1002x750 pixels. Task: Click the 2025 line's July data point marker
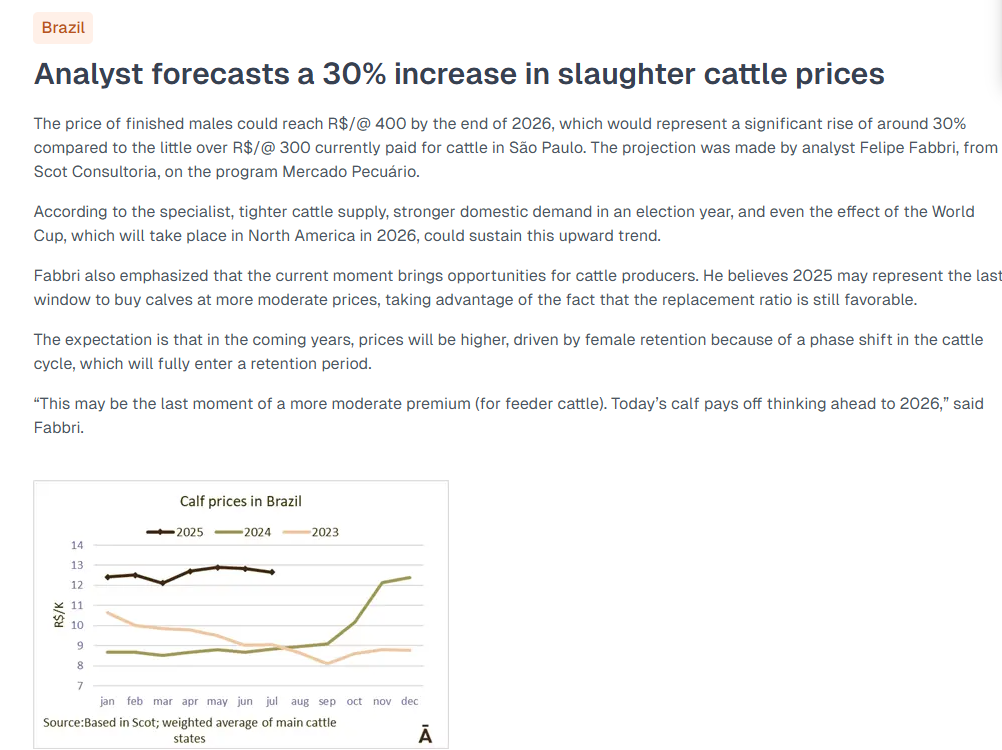272,572
